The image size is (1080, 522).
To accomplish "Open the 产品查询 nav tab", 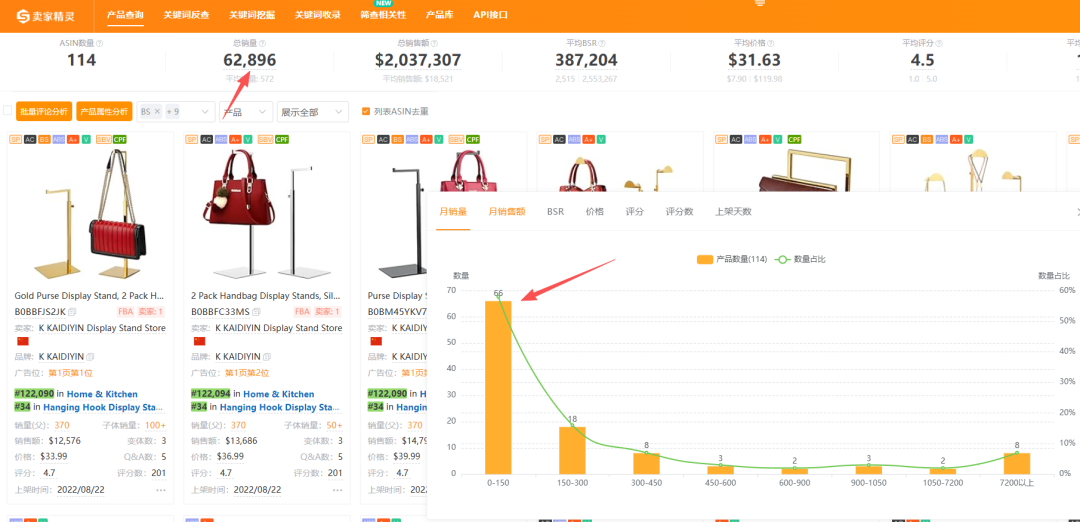I will [125, 14].
